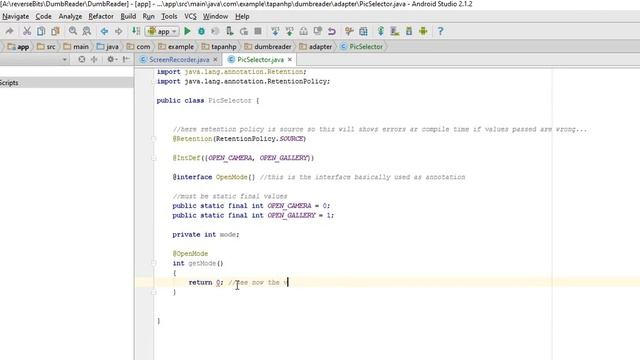
Task: Click the dumbreader breadcrumb folder
Action: [268, 47]
